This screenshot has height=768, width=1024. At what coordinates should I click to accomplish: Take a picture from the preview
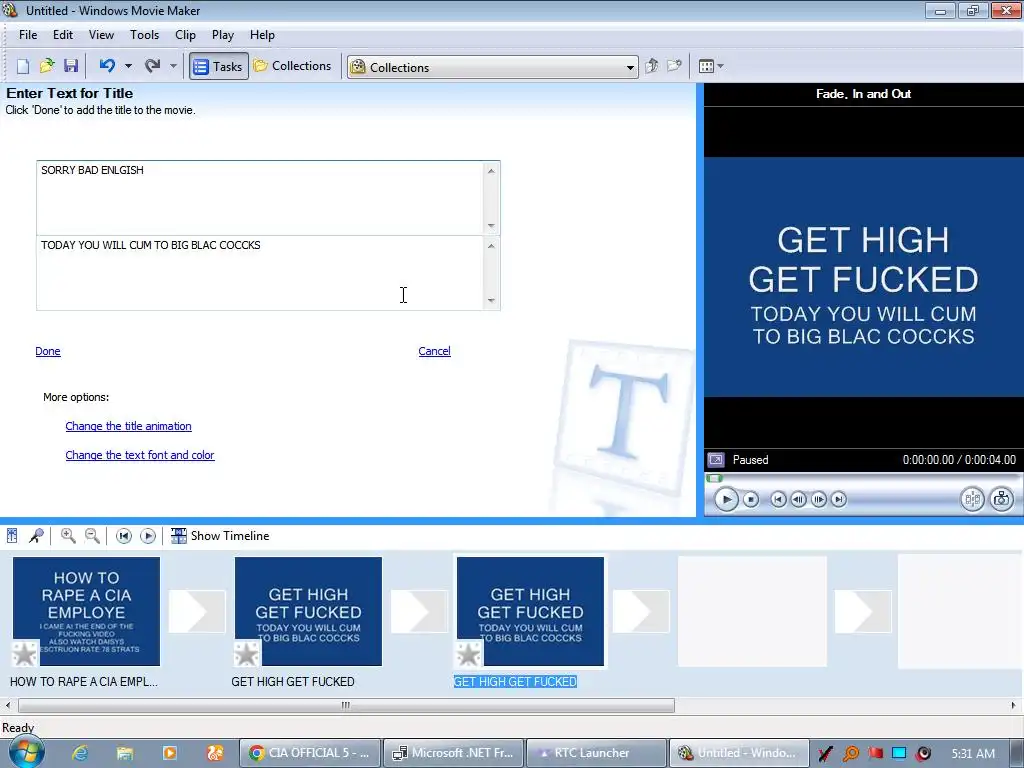click(1002, 500)
